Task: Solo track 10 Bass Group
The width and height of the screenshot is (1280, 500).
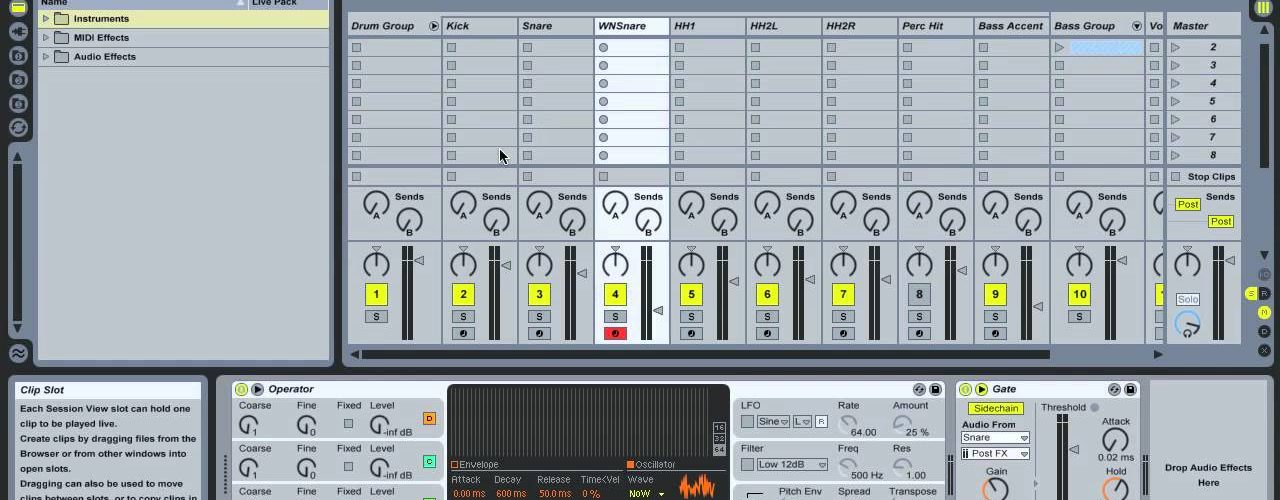Action: 1079,316
